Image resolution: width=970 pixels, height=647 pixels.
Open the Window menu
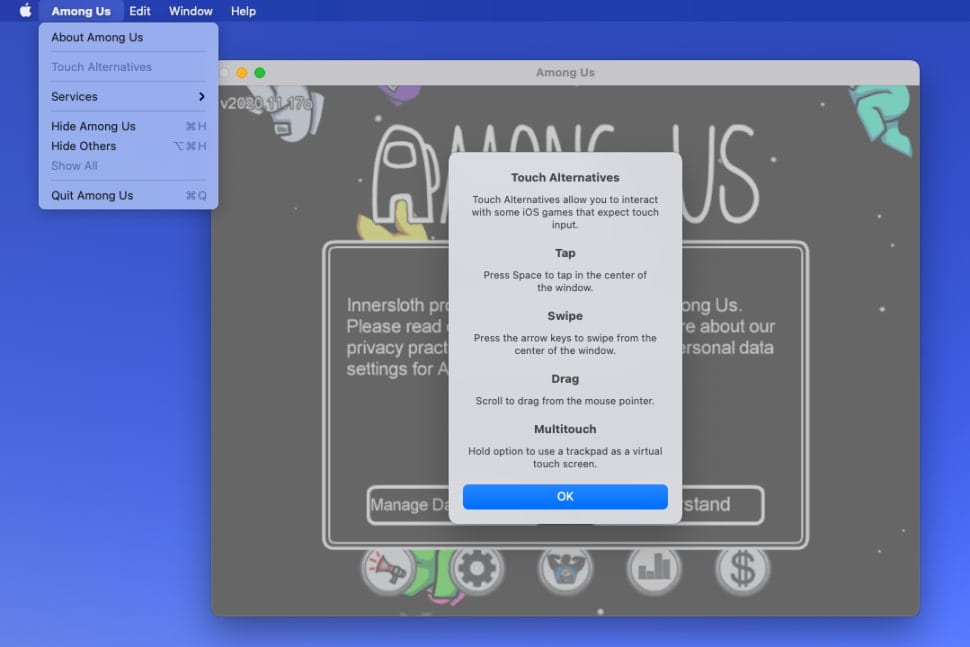tap(191, 11)
